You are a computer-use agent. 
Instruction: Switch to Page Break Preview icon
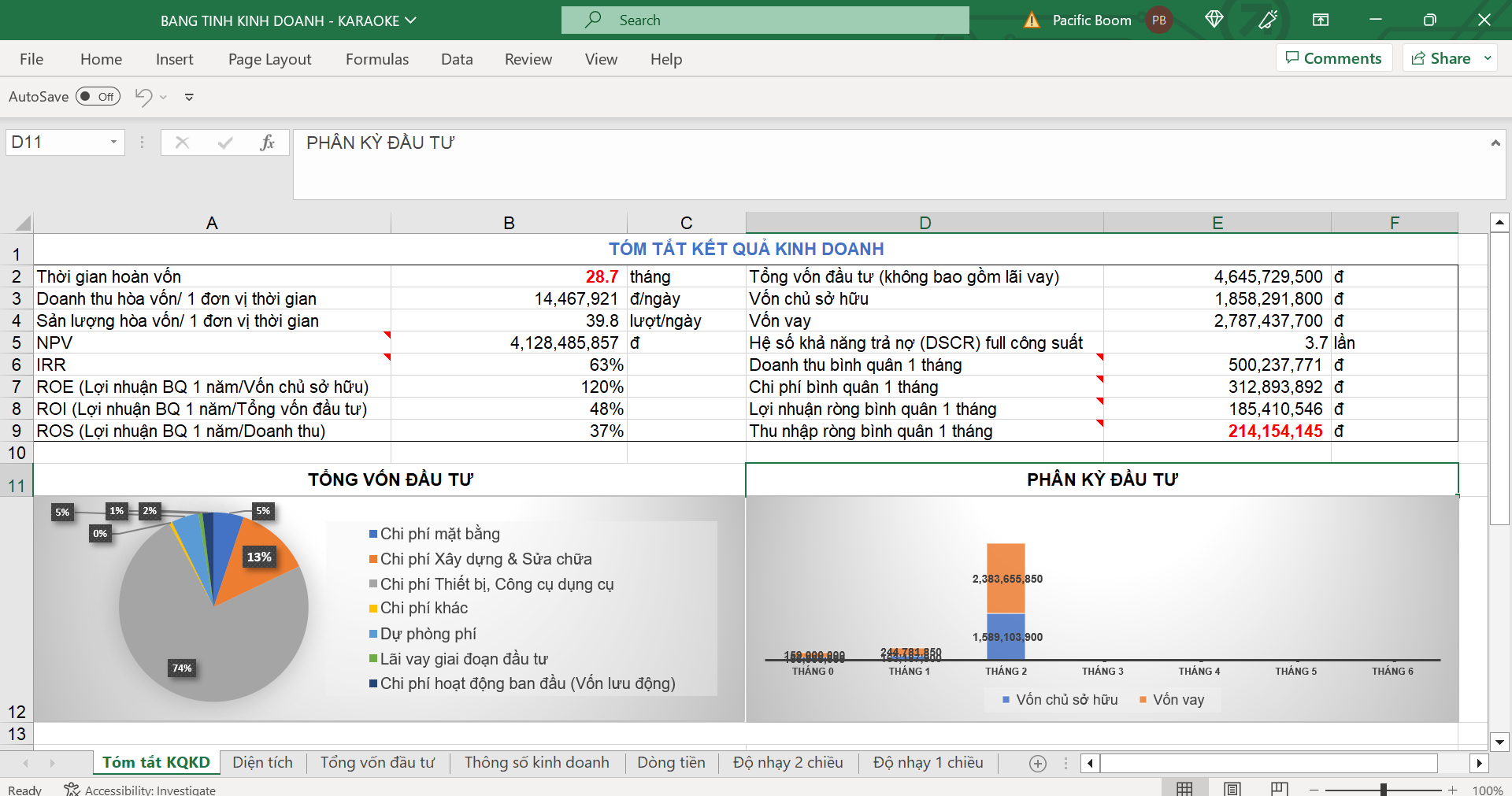coord(1280,789)
